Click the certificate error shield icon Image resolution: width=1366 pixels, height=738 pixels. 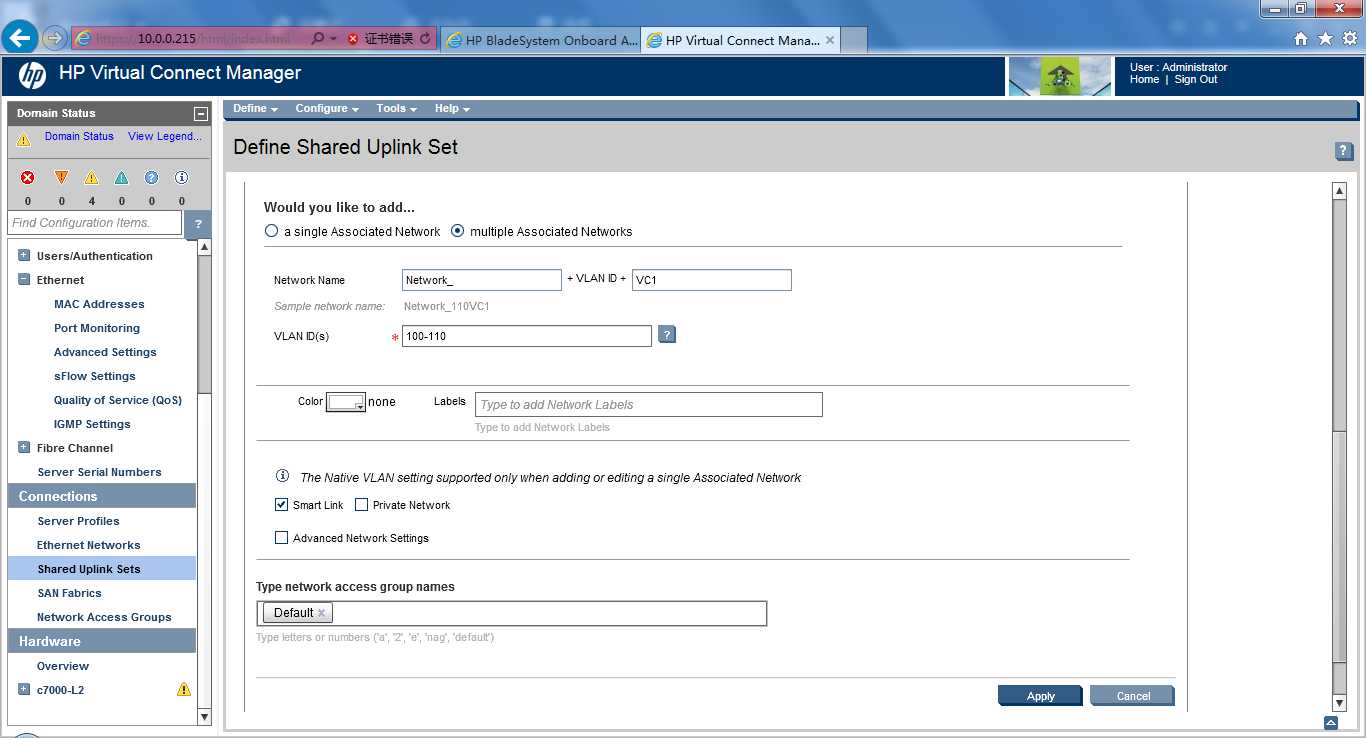[353, 39]
